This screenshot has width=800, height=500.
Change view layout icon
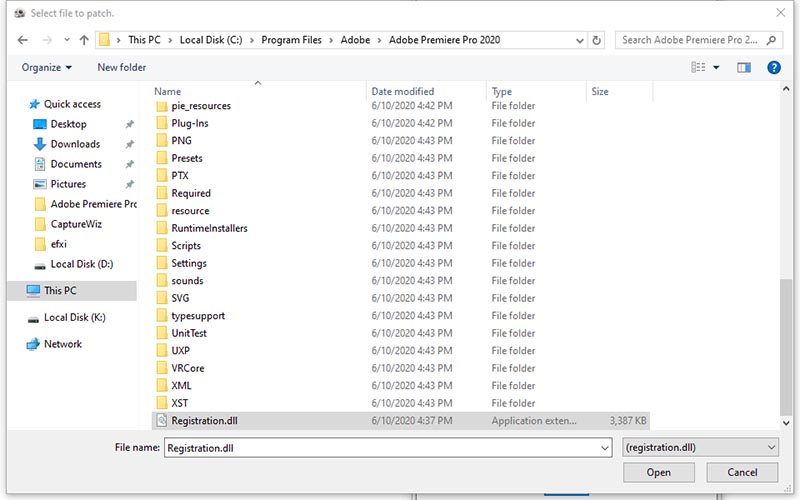point(698,67)
